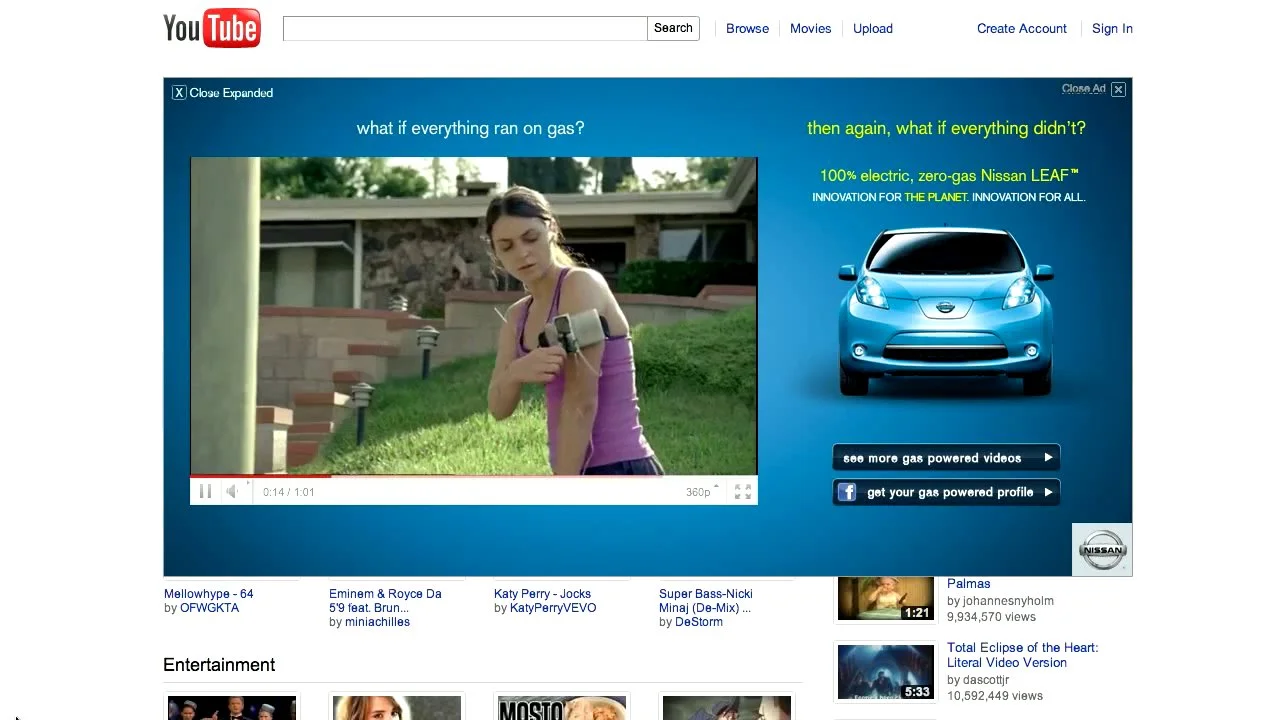Click the Sign In link

(x=1112, y=28)
